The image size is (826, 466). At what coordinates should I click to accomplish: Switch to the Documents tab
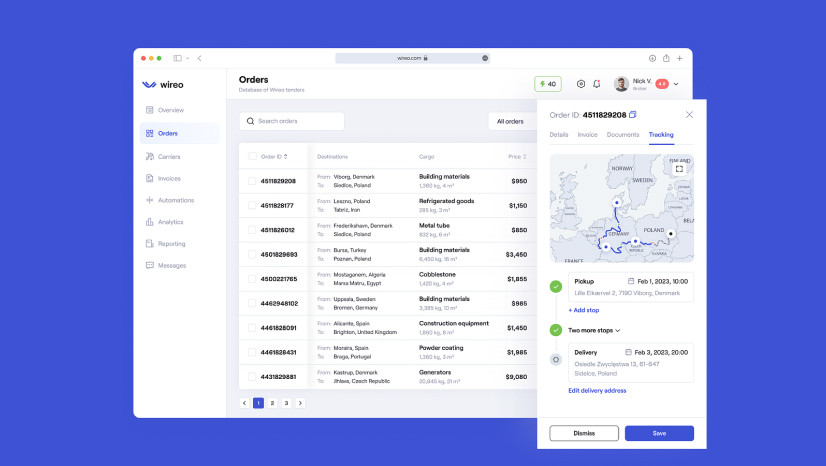[x=623, y=134]
